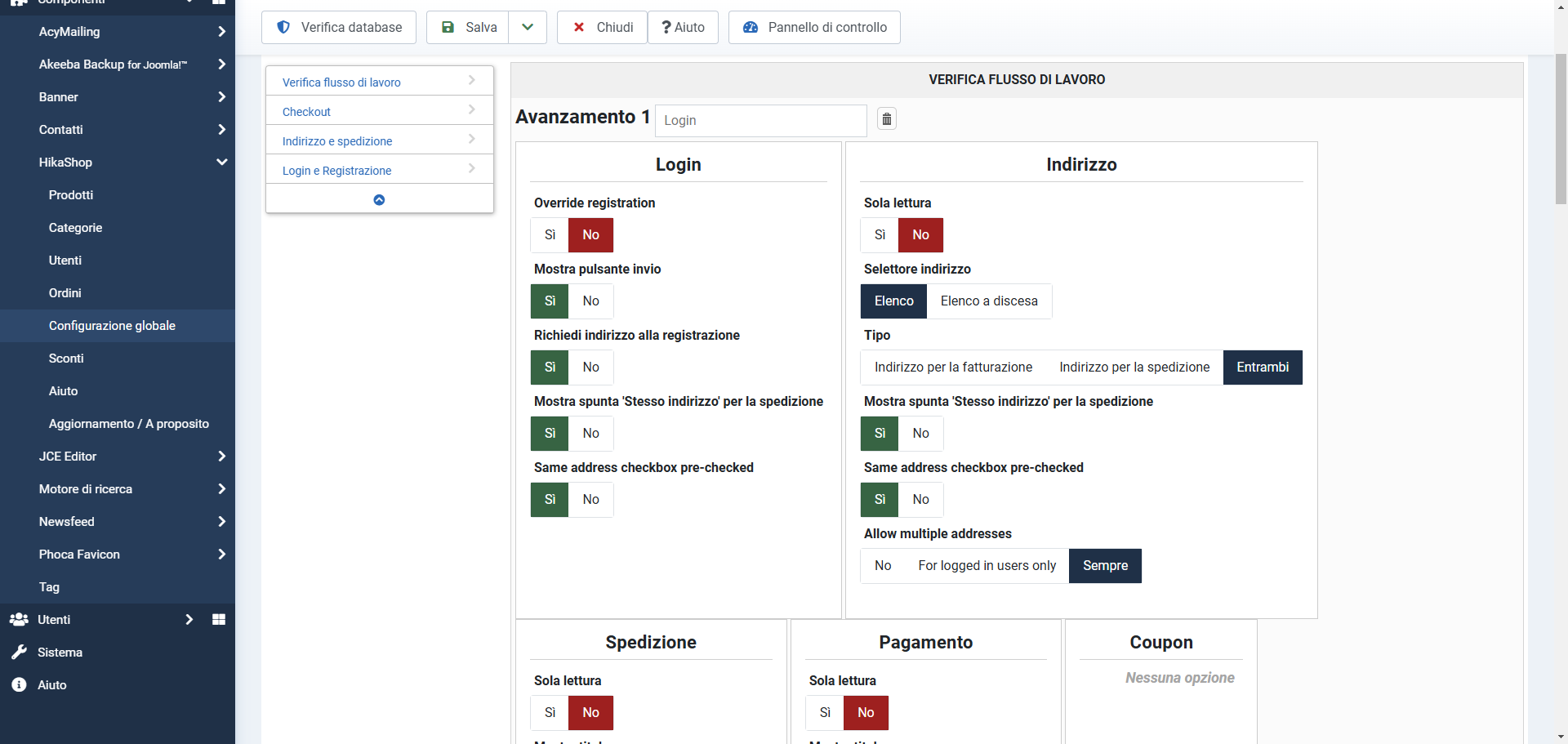This screenshot has width=1568, height=744.
Task: Collapse the workflow menu with the up arrow icon
Action: point(379,200)
